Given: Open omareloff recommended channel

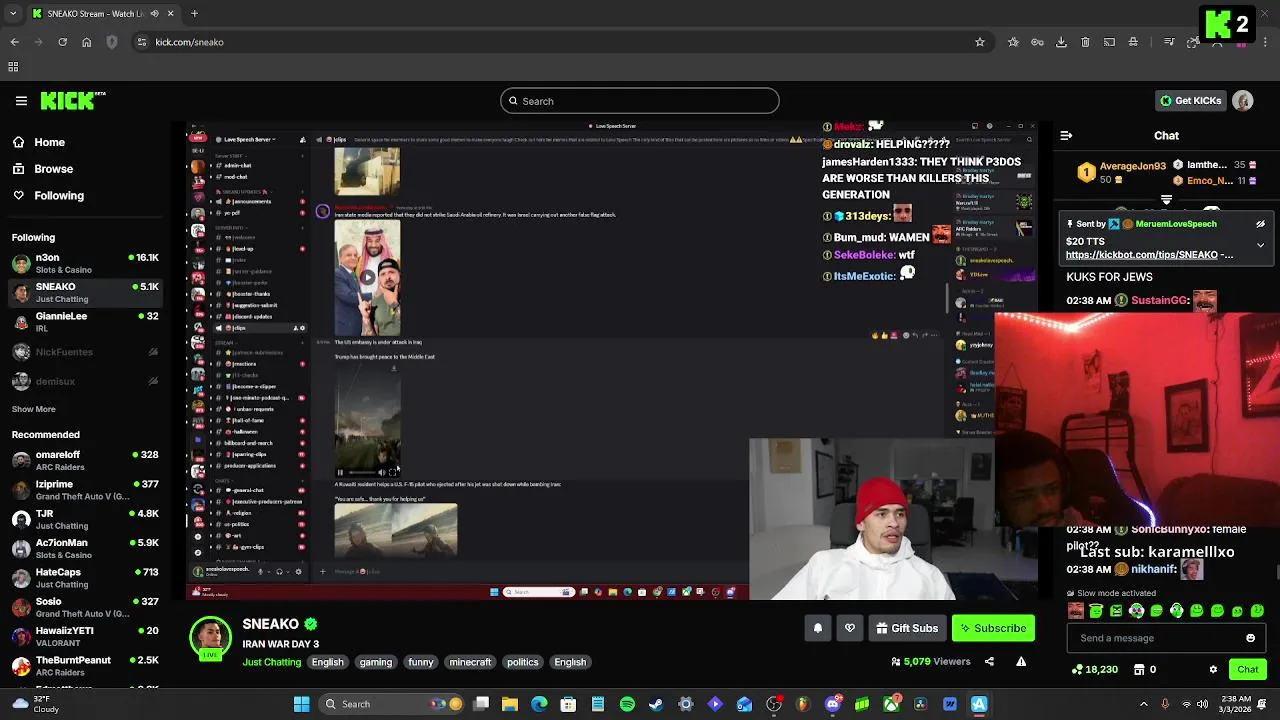Looking at the screenshot, I should pos(85,460).
